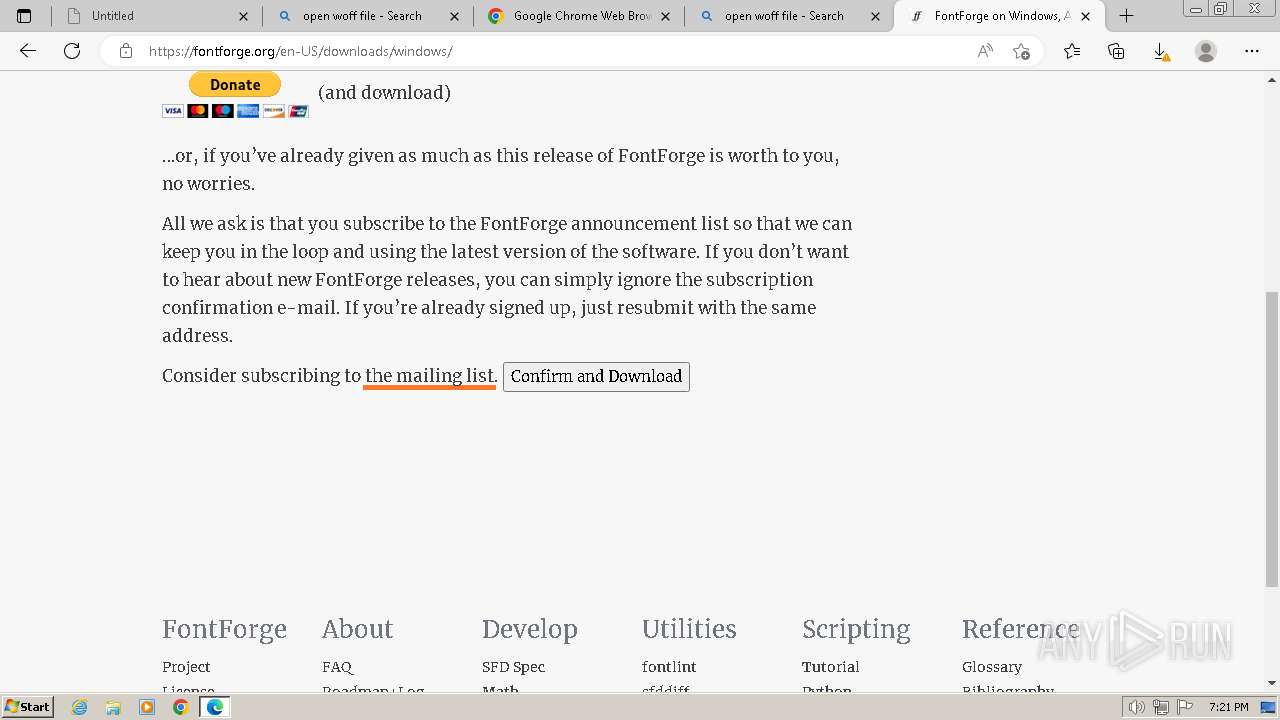Switch to second 'open woff file - Search' tab
The image size is (1280, 720).
pyautogui.click(x=790, y=16)
